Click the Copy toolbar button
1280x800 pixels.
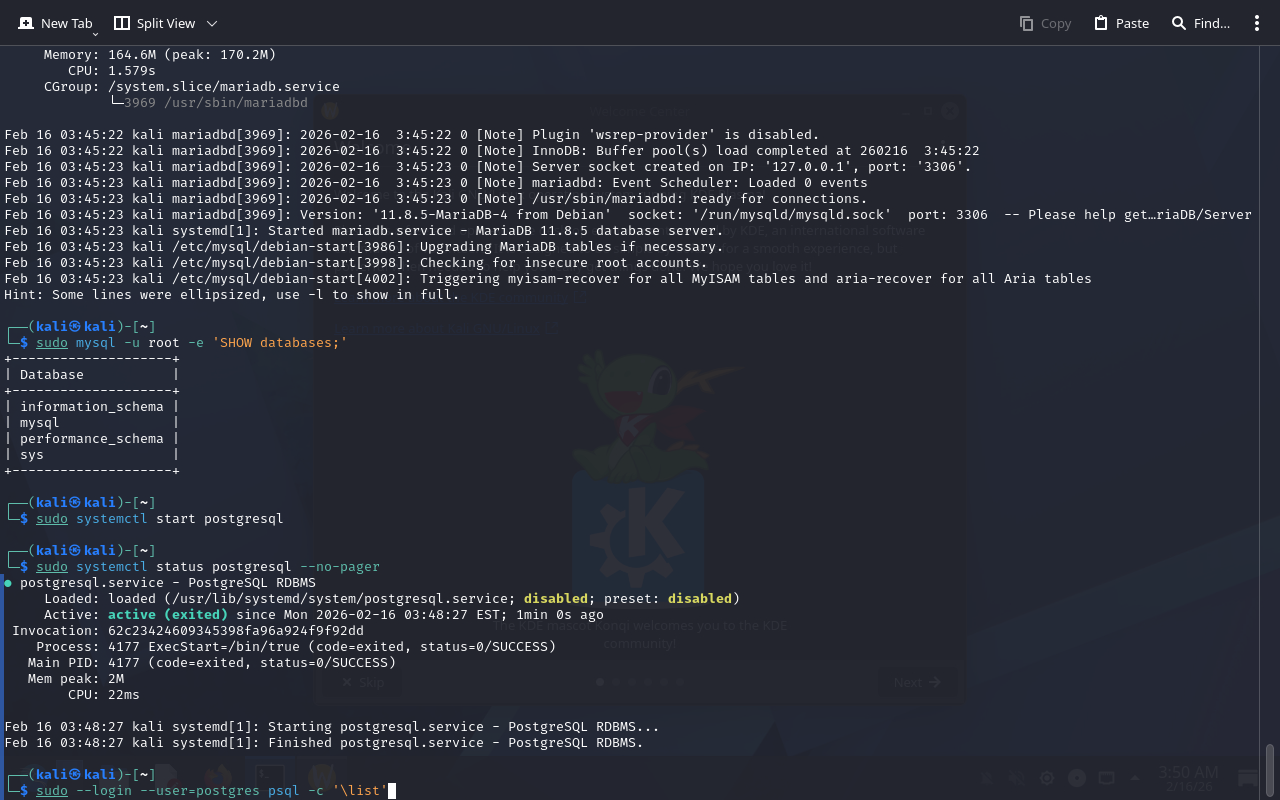coord(1044,23)
